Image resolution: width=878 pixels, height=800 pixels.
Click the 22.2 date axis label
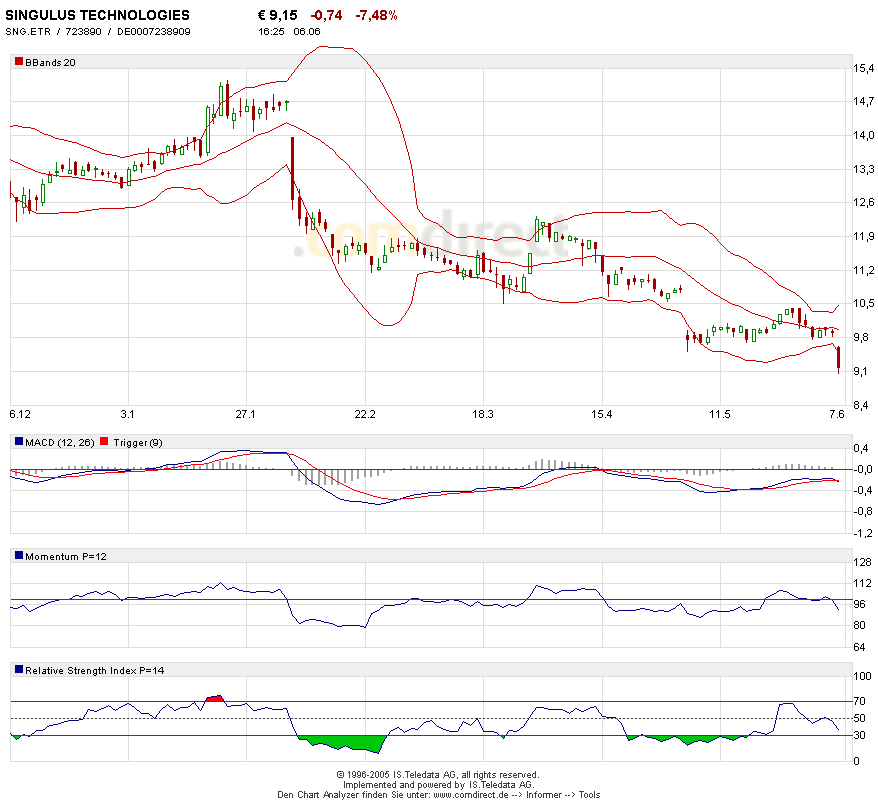click(365, 414)
